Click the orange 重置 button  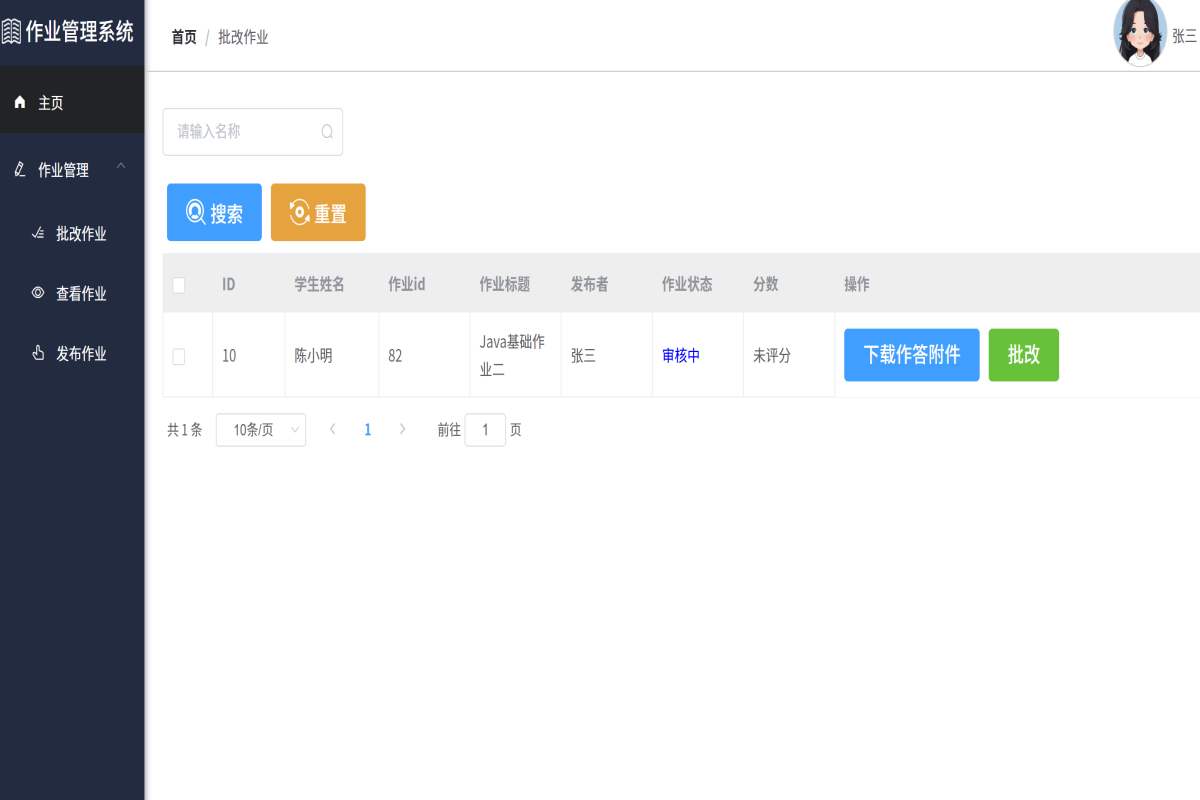coord(318,212)
